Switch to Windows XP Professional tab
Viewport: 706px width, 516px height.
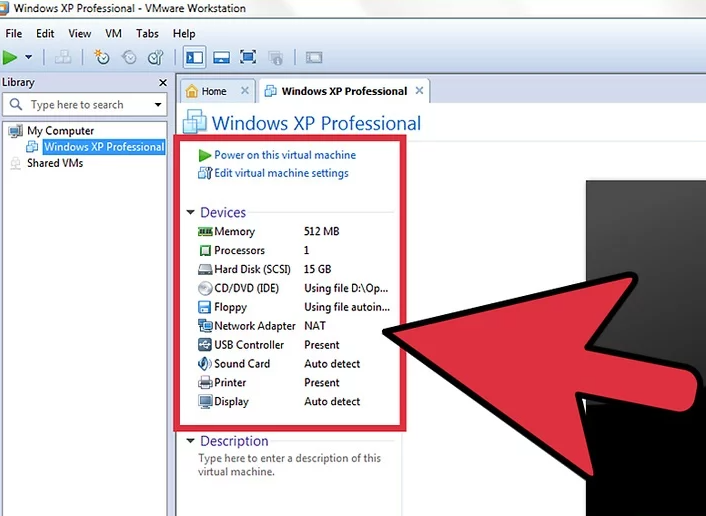[x=344, y=91]
